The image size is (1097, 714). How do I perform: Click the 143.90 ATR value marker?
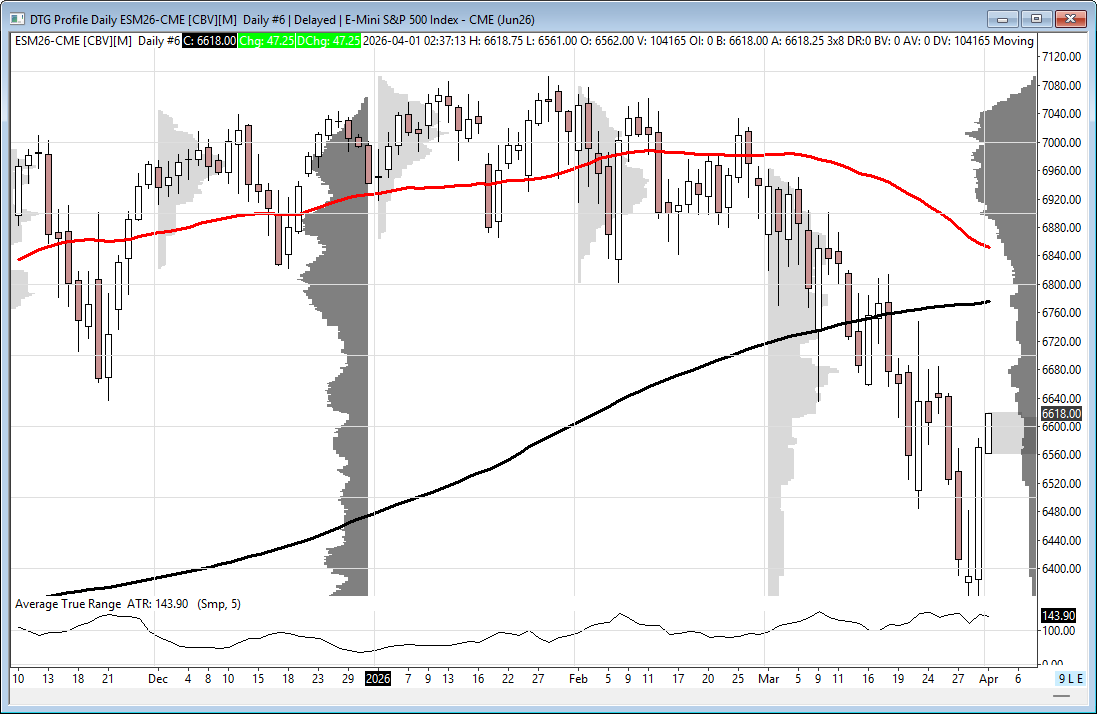pos(1060,616)
